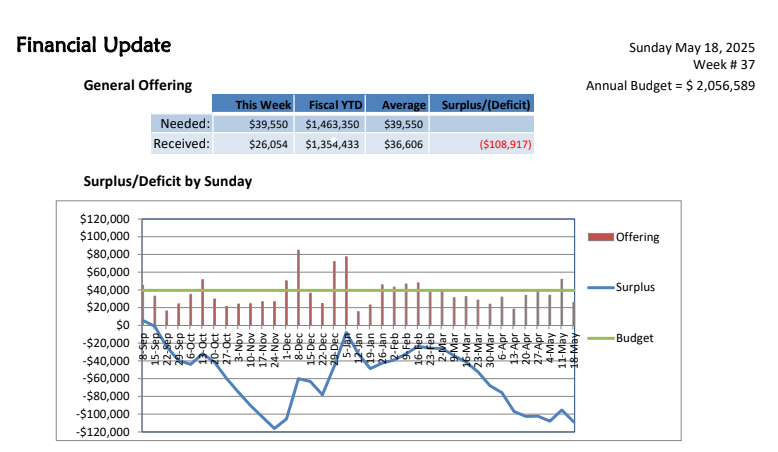778x452 pixels.
Task: Click the blue Surplus legend line
Action: coord(598,287)
